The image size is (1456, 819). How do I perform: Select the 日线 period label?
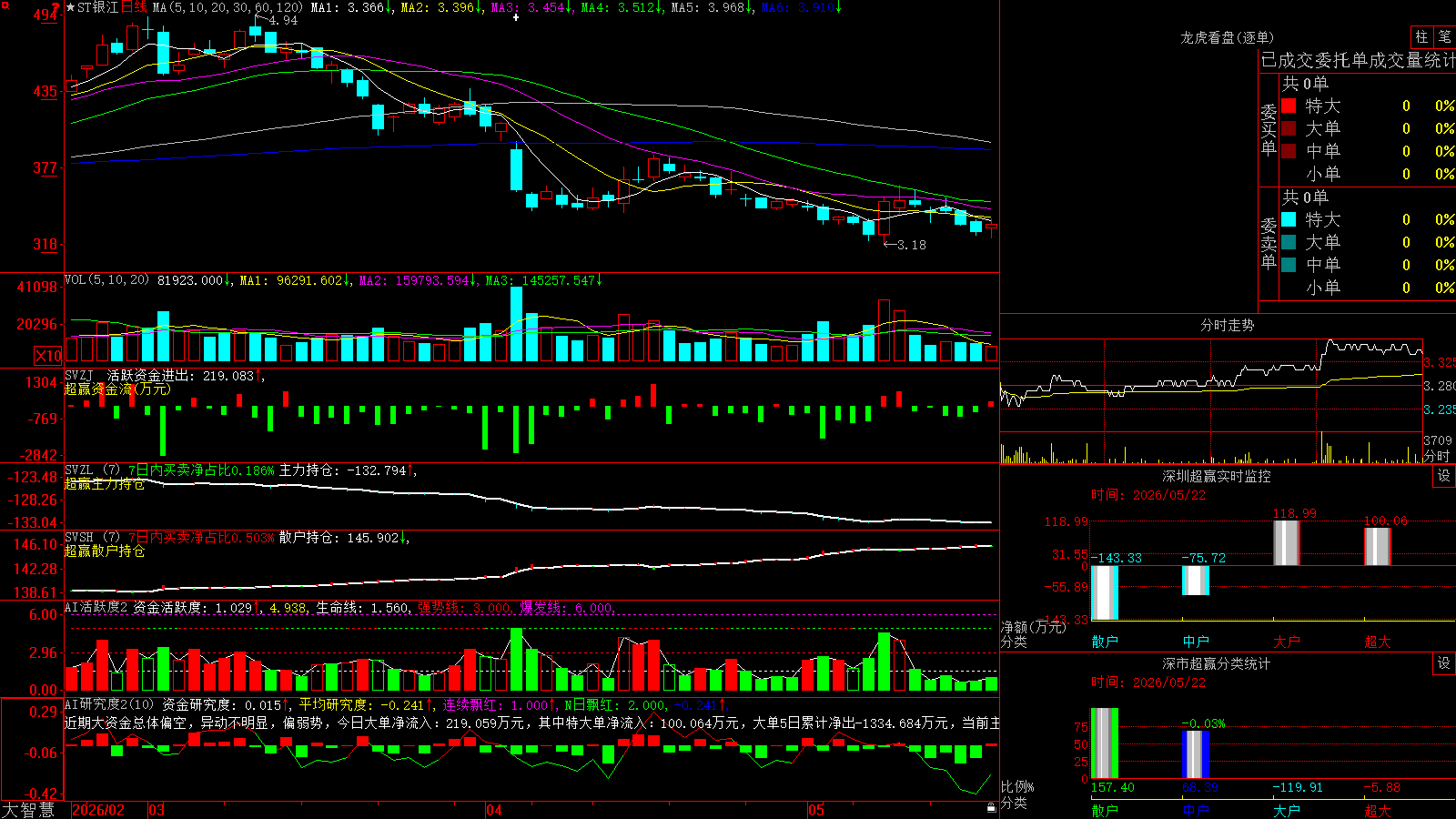(x=134, y=7)
